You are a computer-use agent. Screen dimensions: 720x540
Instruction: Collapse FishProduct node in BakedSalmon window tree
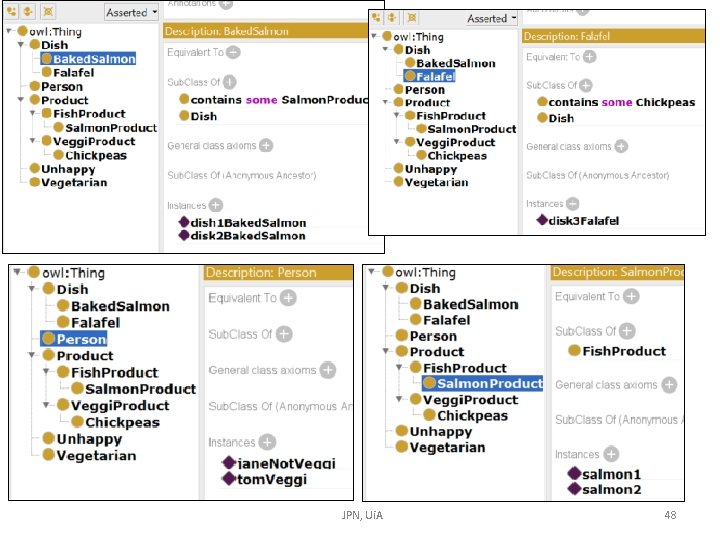pyautogui.click(x=33, y=113)
